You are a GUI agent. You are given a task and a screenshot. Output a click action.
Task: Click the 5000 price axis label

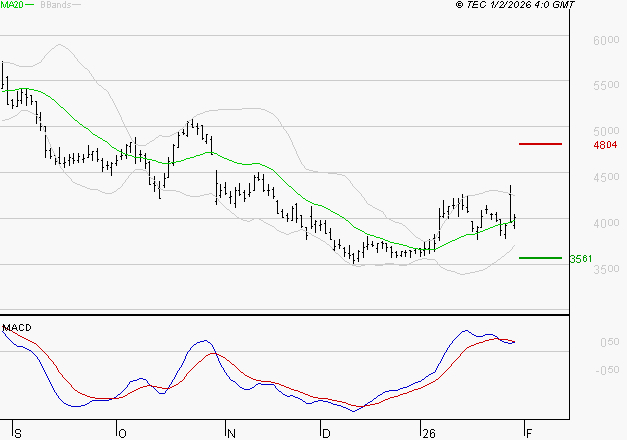[606, 131]
